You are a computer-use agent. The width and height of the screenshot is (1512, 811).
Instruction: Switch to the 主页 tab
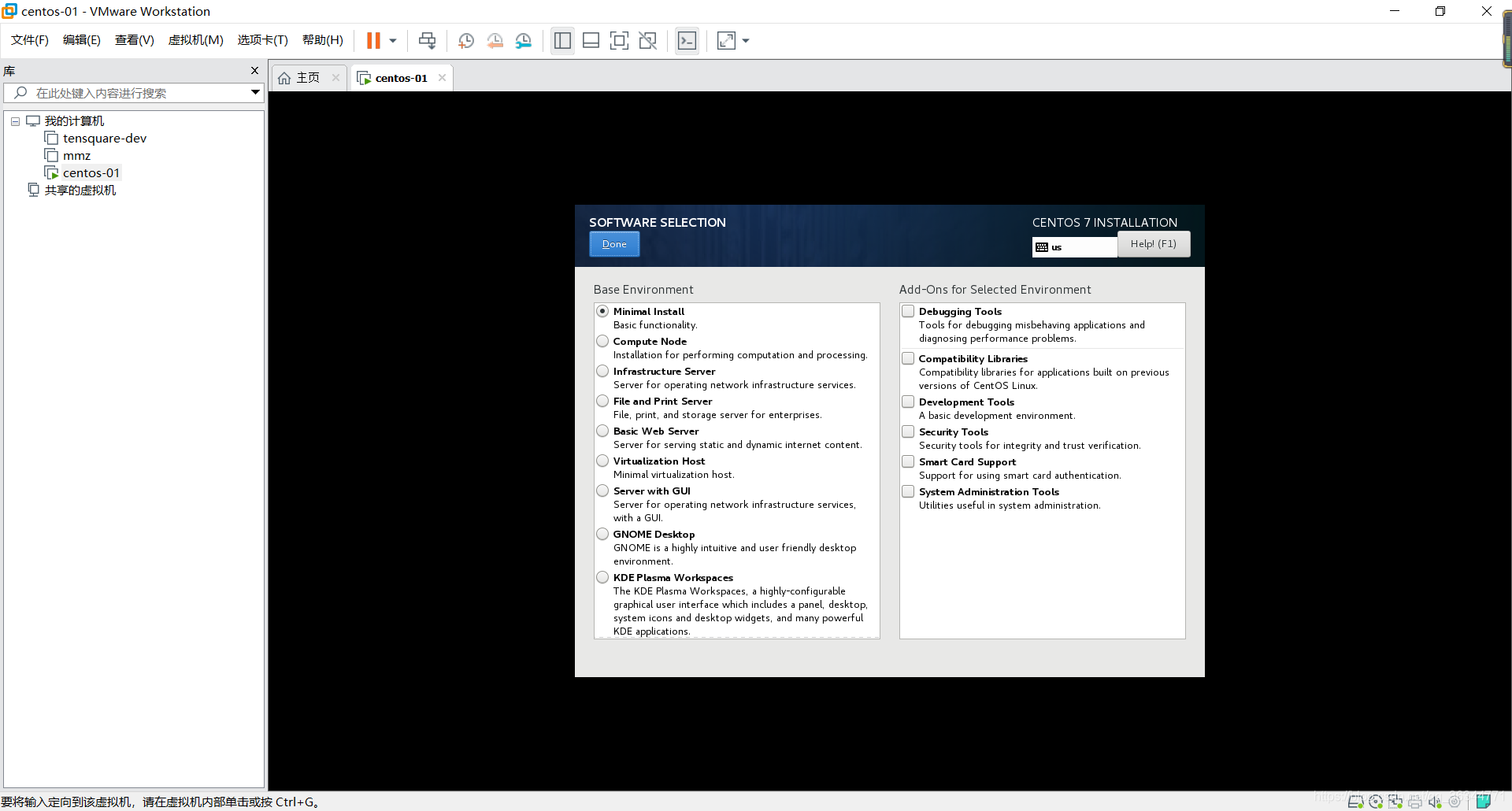(x=308, y=78)
